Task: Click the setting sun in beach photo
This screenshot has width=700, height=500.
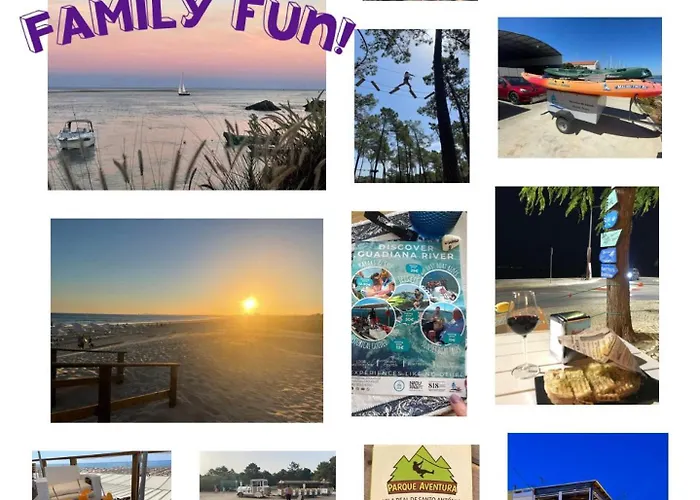Action: tap(250, 304)
